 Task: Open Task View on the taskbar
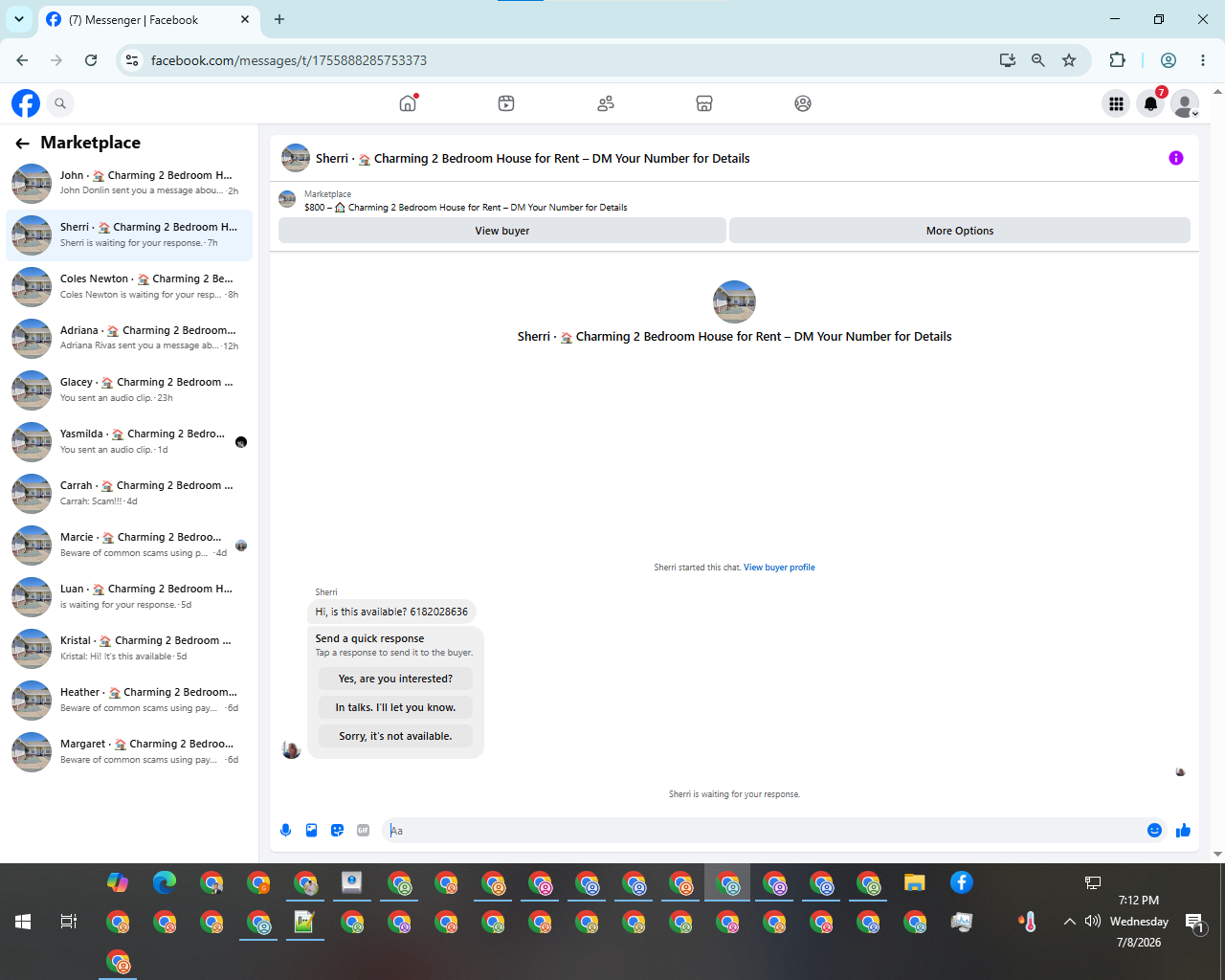(x=69, y=922)
